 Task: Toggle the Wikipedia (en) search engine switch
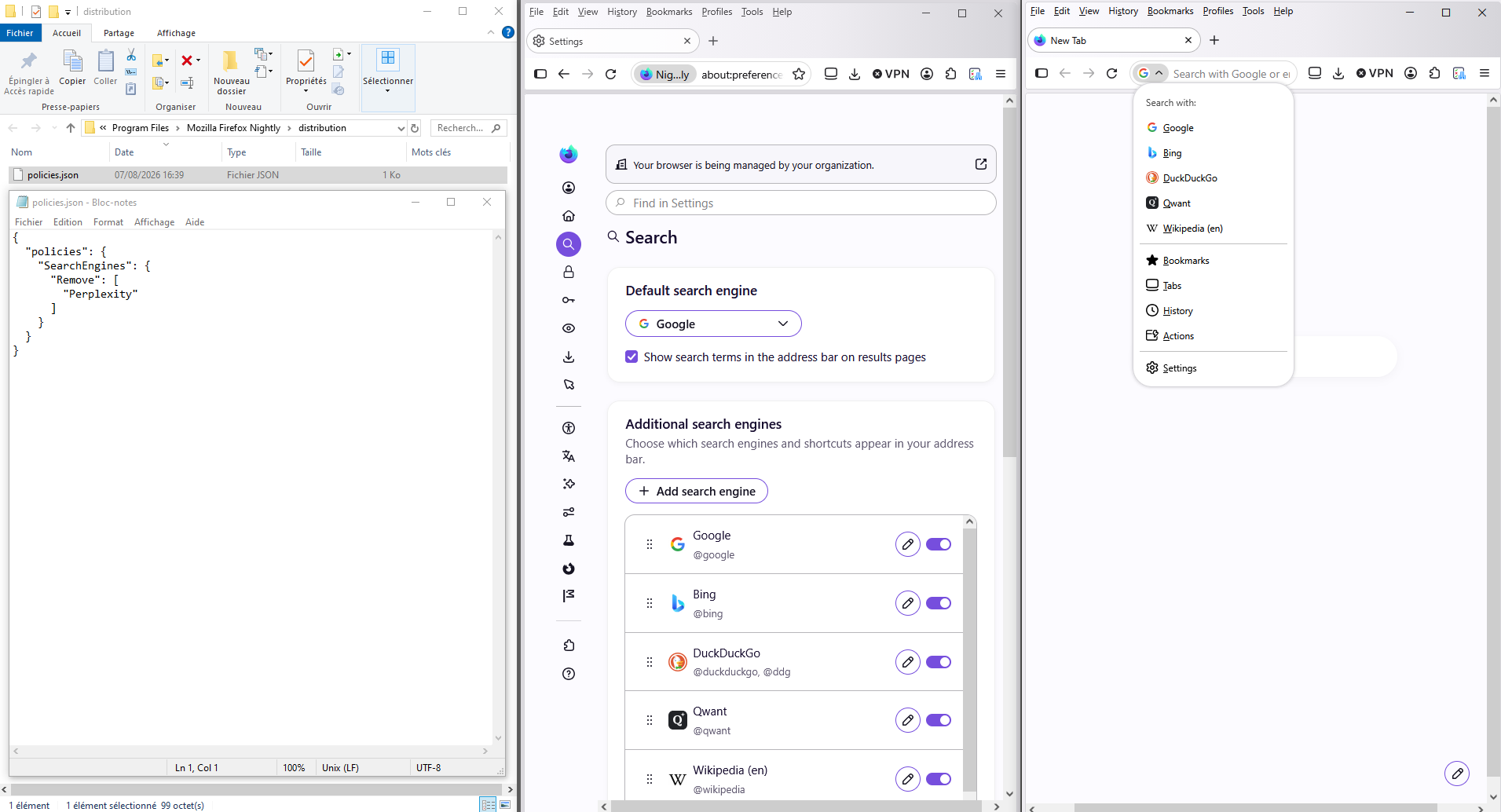click(939, 779)
